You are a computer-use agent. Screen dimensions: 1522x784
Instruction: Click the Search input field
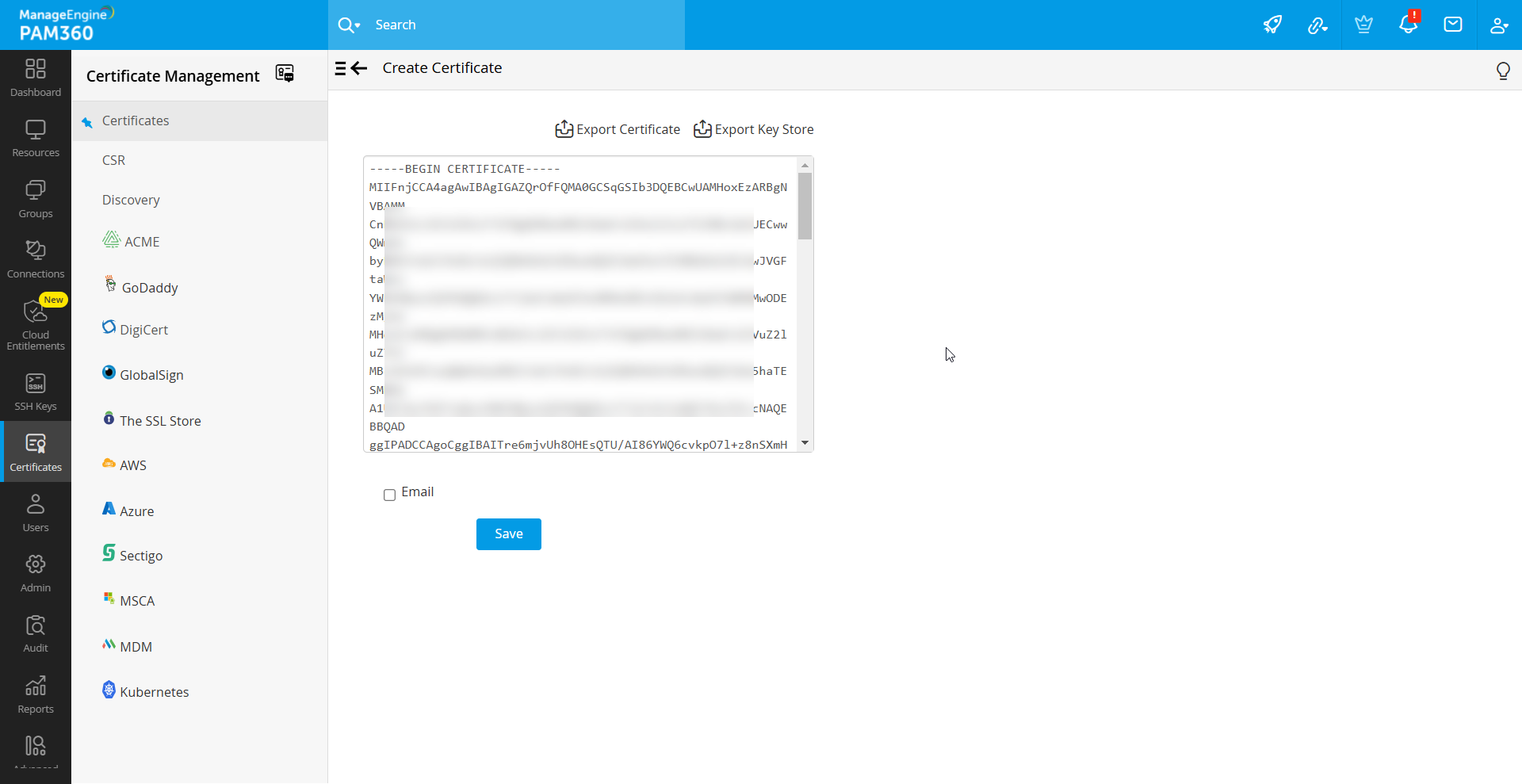pyautogui.click(x=525, y=25)
